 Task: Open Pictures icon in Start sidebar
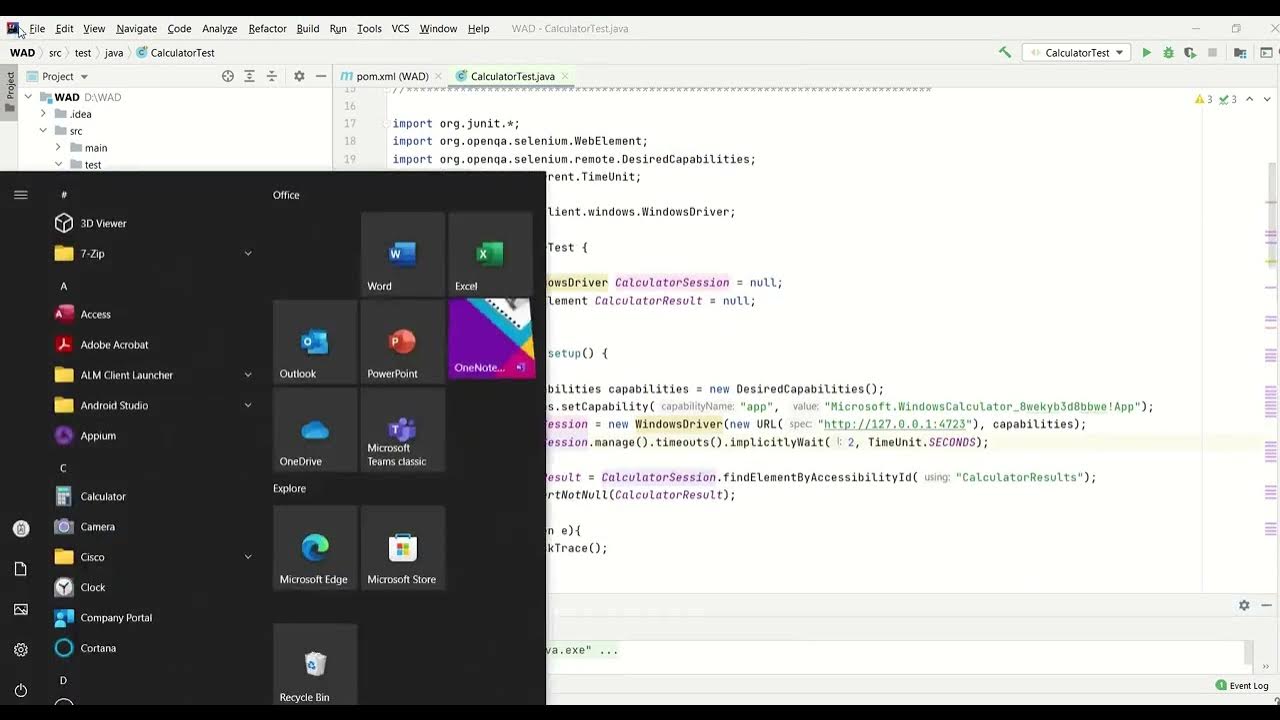[x=21, y=609]
